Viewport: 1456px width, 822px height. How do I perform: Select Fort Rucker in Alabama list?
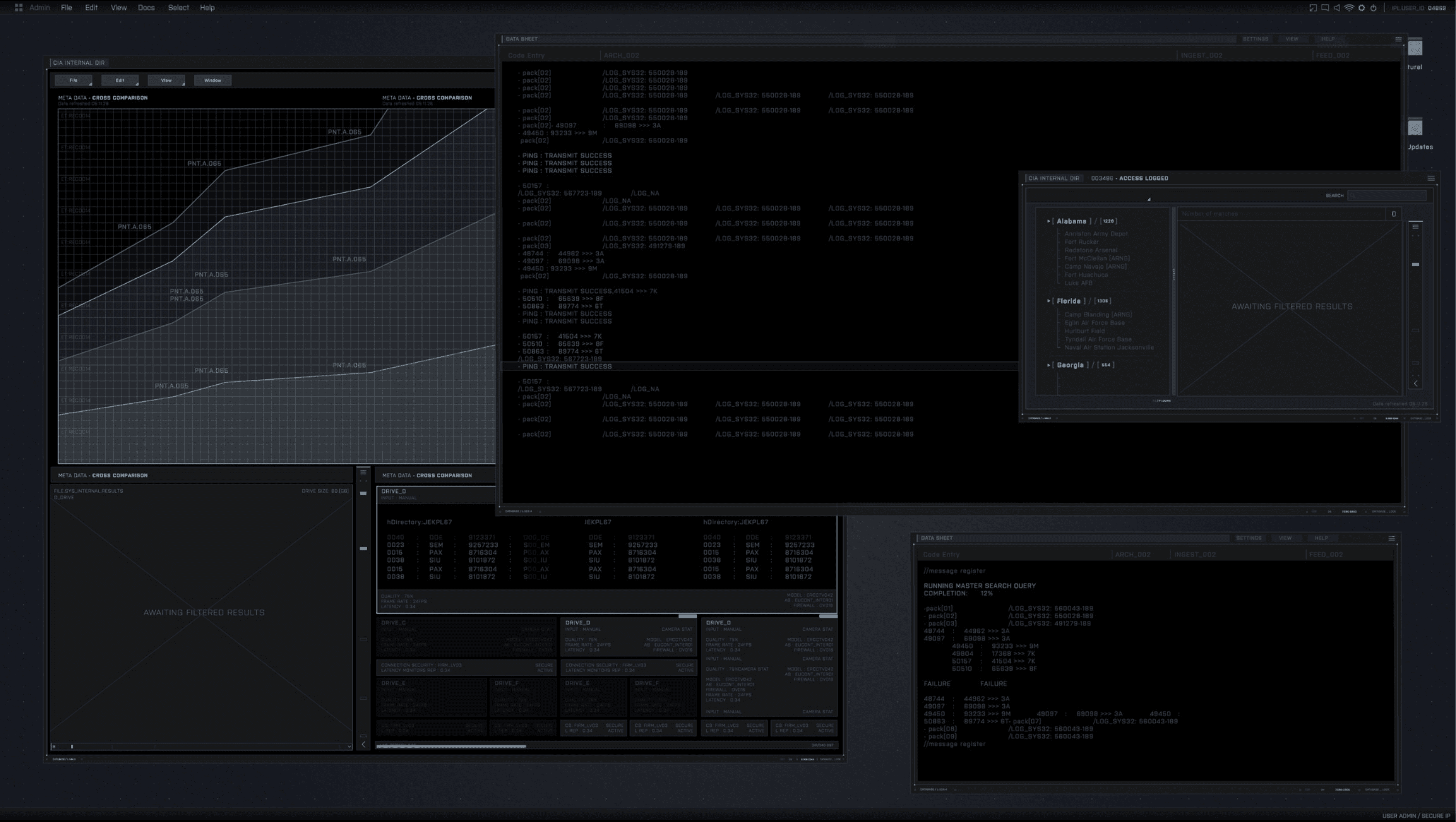point(1081,242)
